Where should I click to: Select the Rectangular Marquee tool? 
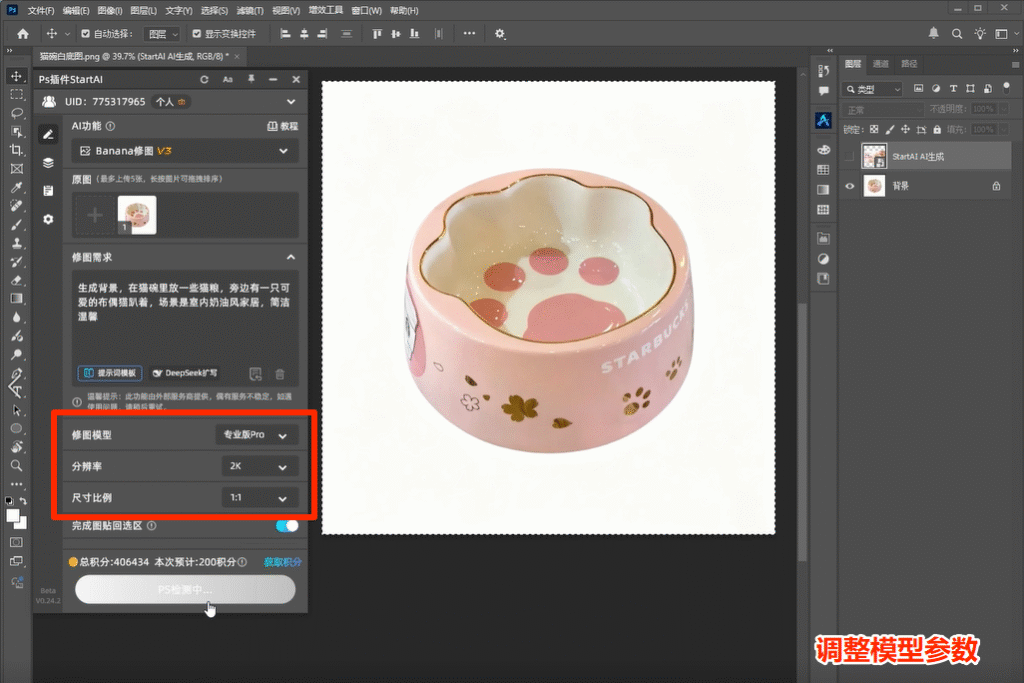pos(16,95)
